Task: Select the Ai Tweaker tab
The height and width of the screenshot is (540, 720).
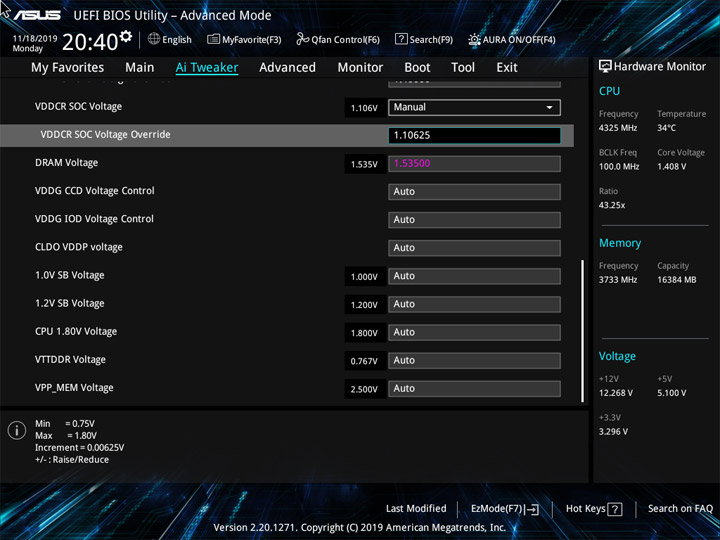Action: (x=207, y=68)
